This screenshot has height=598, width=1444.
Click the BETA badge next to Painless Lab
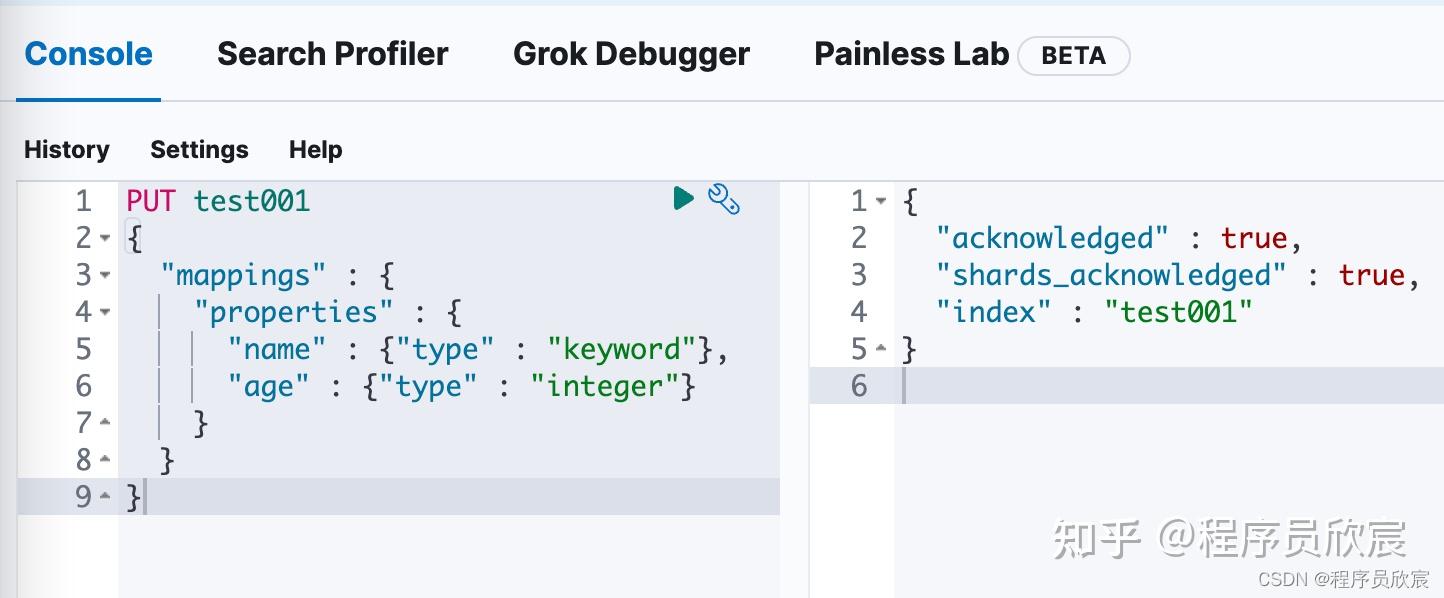(x=1073, y=56)
